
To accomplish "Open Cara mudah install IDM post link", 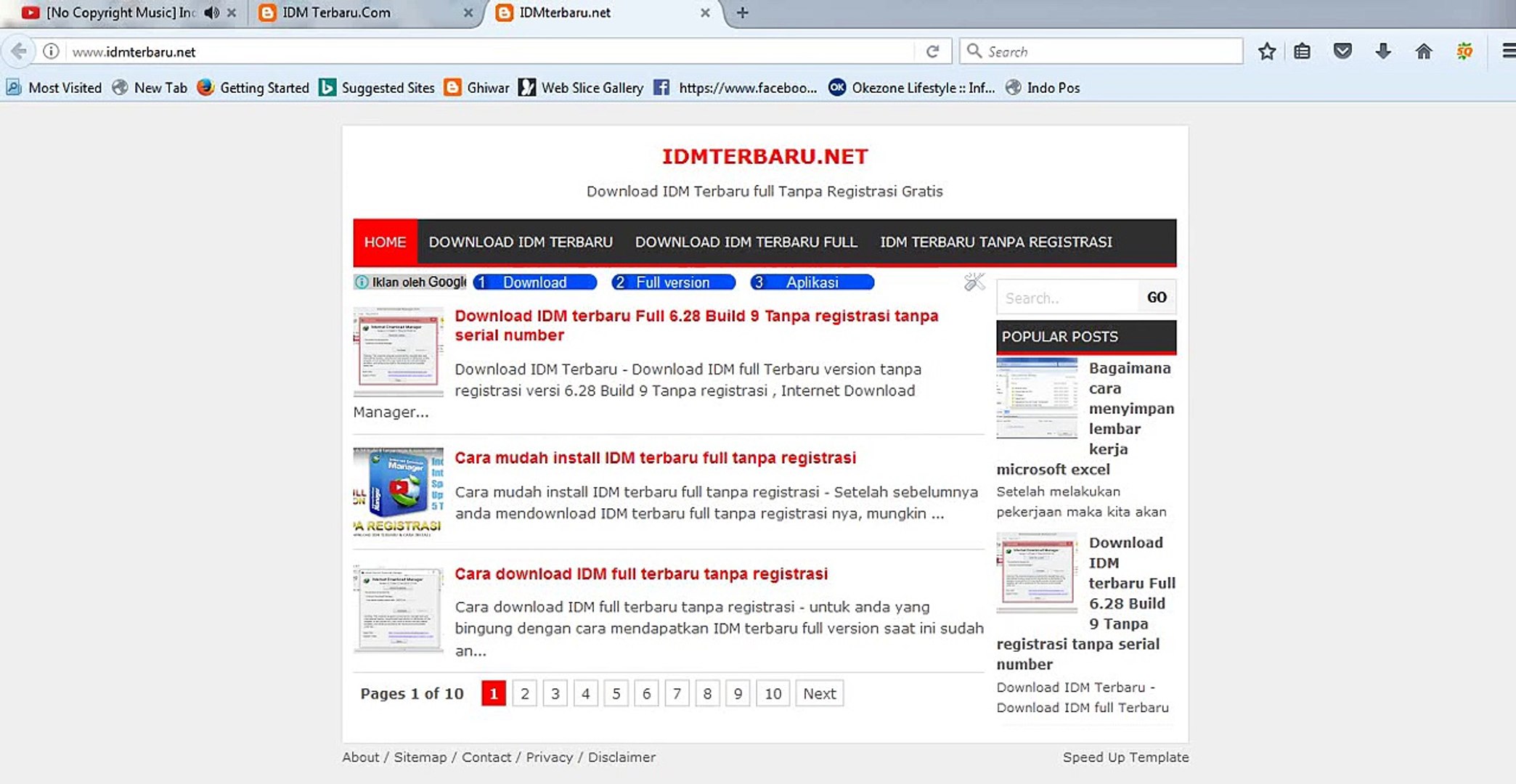I will [x=656, y=458].
